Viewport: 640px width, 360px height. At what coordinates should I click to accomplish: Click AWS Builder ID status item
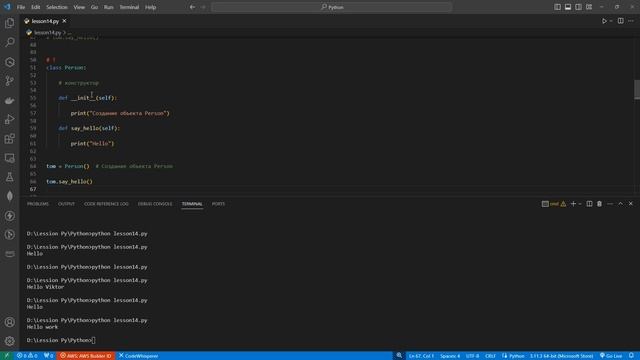tap(86, 356)
